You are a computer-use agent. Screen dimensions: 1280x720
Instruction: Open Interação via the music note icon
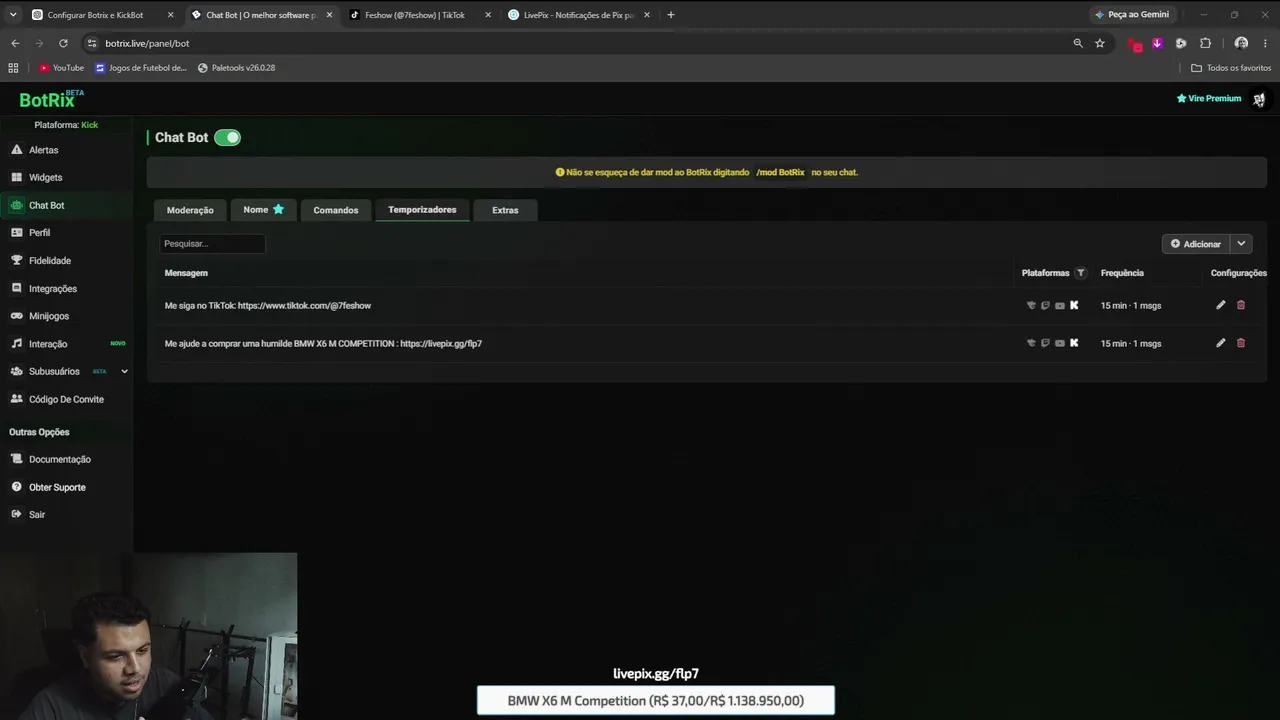pyautogui.click(x=16, y=343)
